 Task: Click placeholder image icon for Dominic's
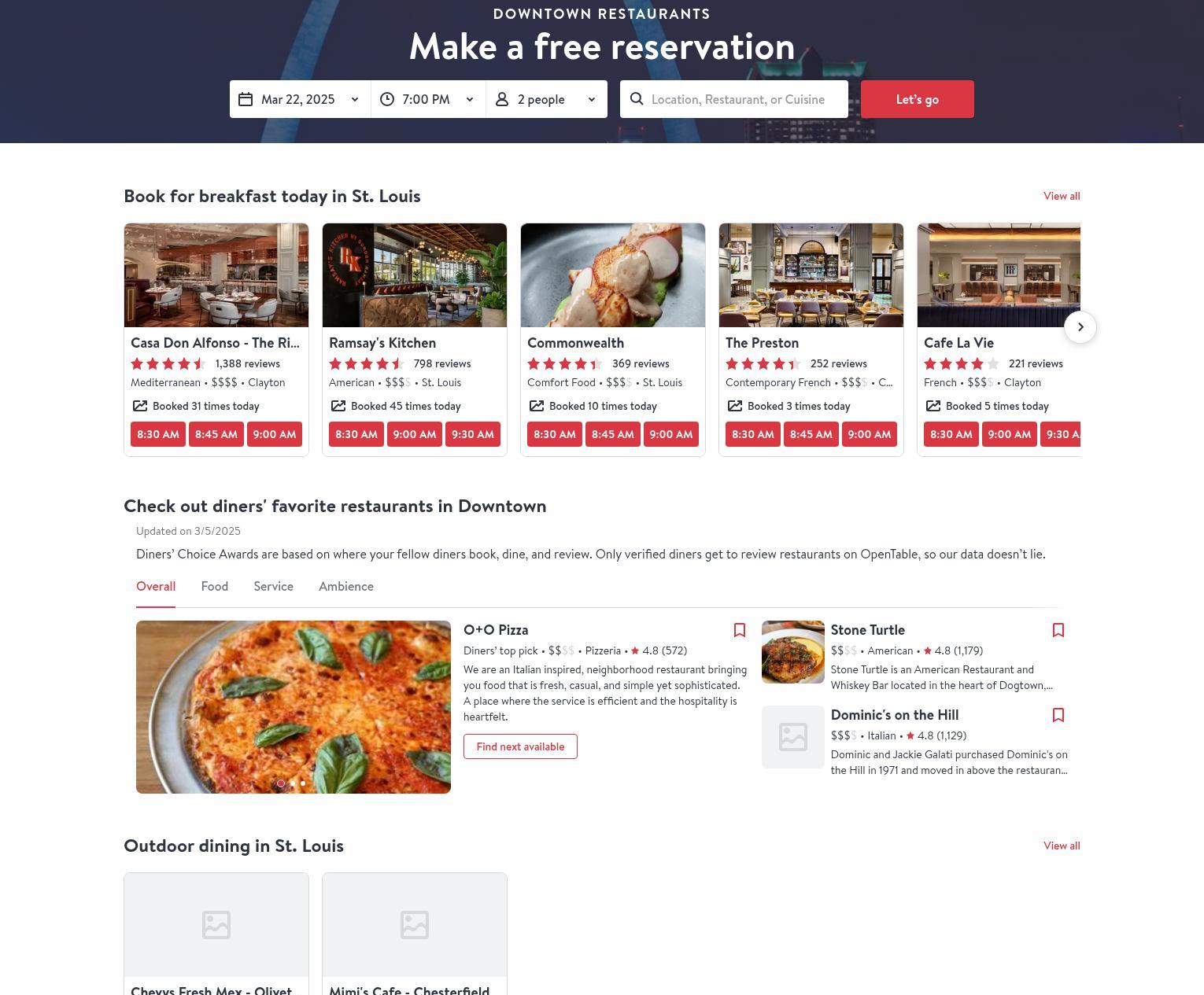793,737
